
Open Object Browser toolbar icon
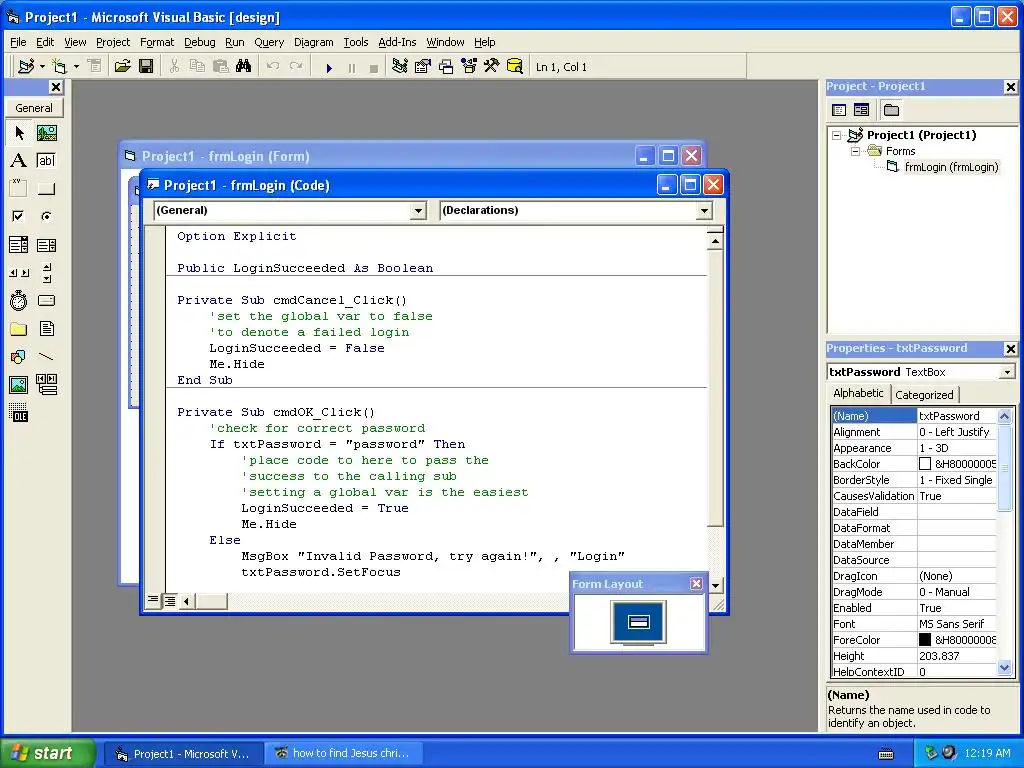pyautogui.click(x=469, y=66)
